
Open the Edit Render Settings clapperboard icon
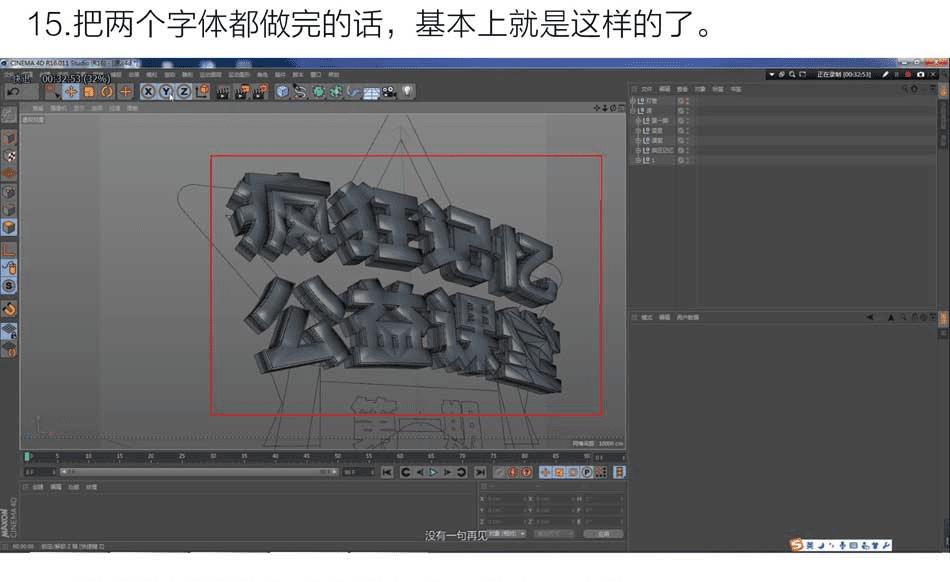[261, 92]
